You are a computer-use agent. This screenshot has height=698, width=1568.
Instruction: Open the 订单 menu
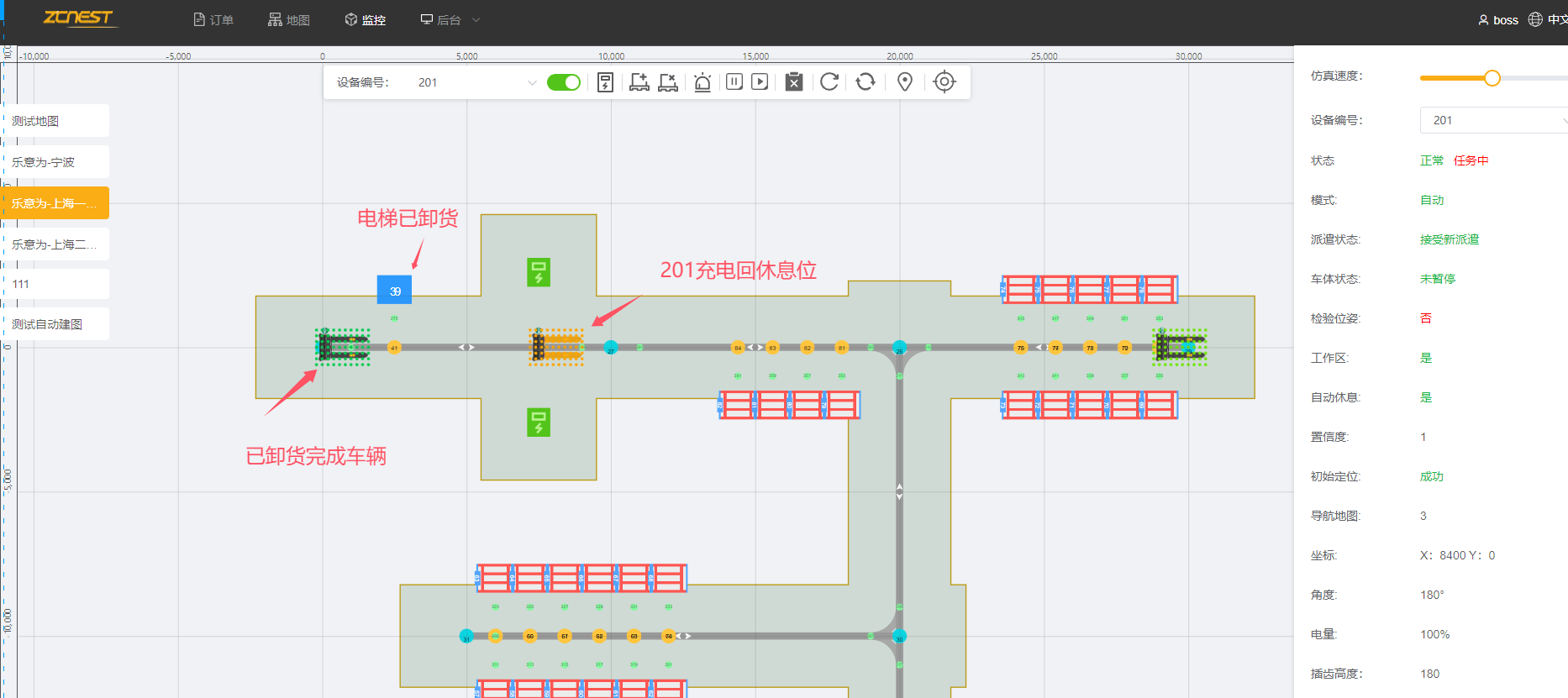(x=213, y=20)
